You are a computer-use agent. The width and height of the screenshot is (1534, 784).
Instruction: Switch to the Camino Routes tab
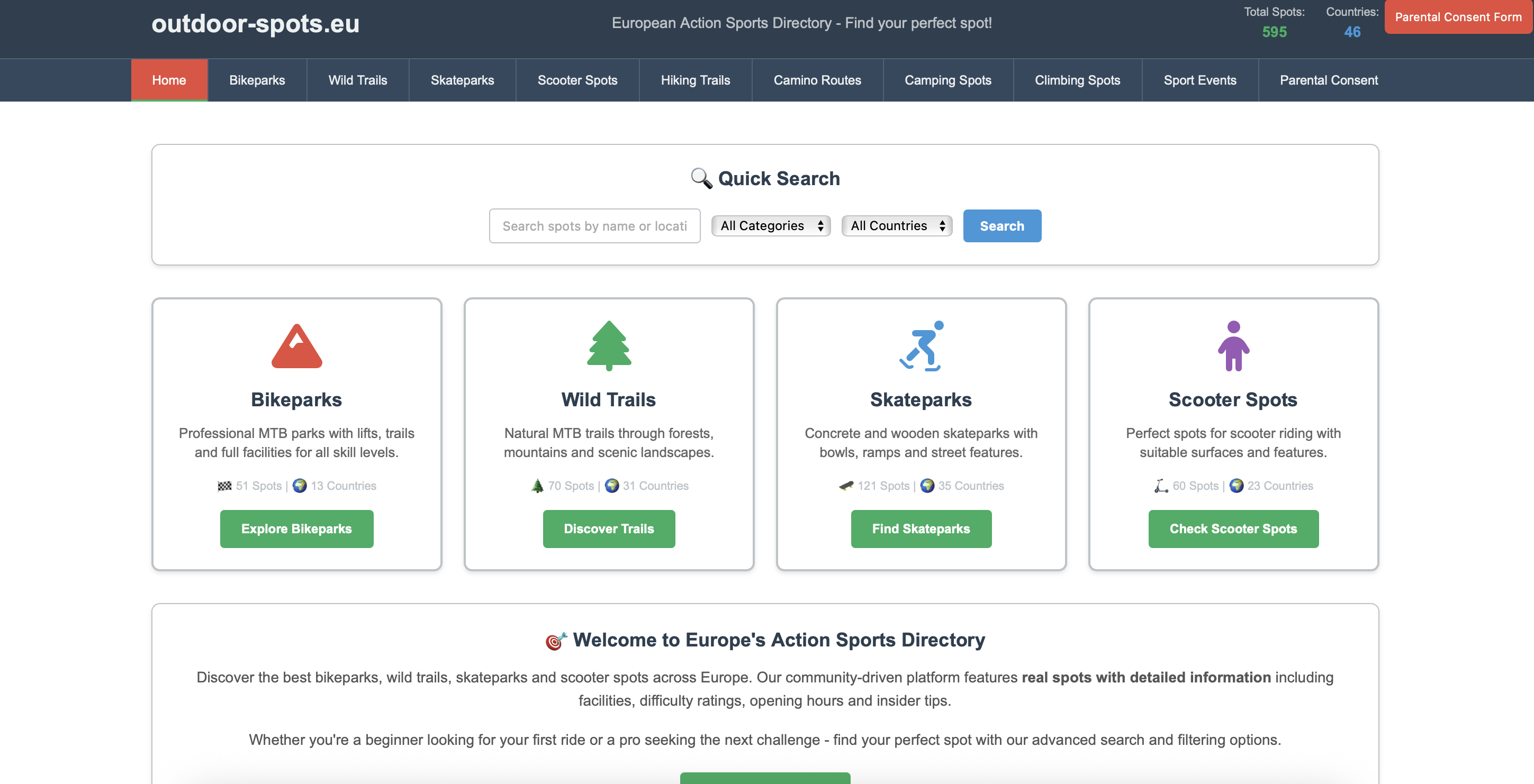coord(817,80)
